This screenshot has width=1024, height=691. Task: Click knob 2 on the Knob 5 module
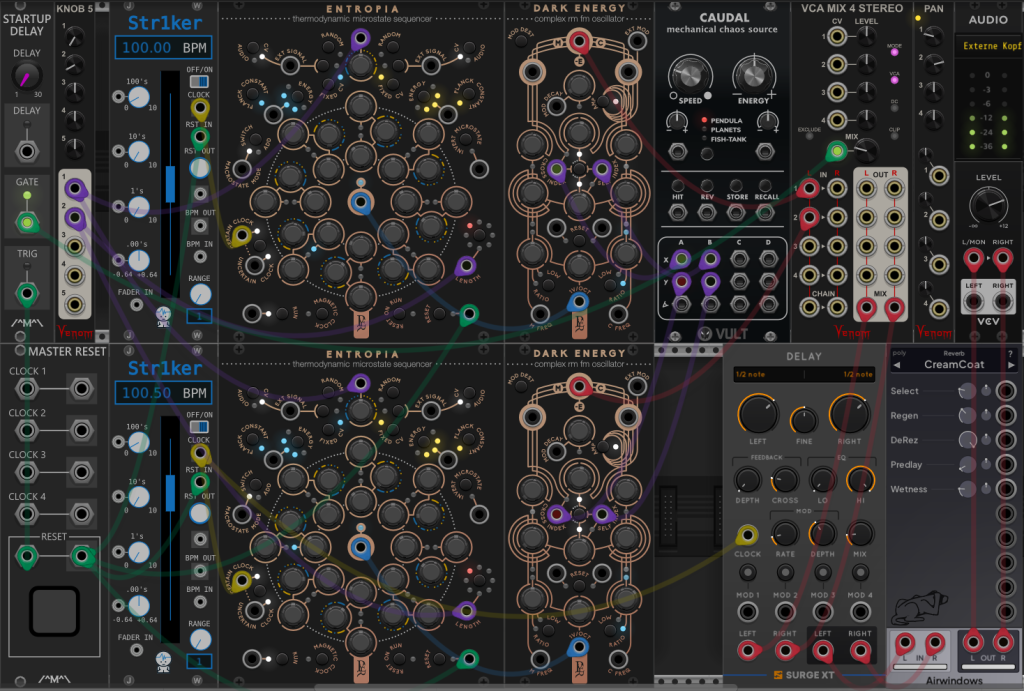[x=74, y=64]
